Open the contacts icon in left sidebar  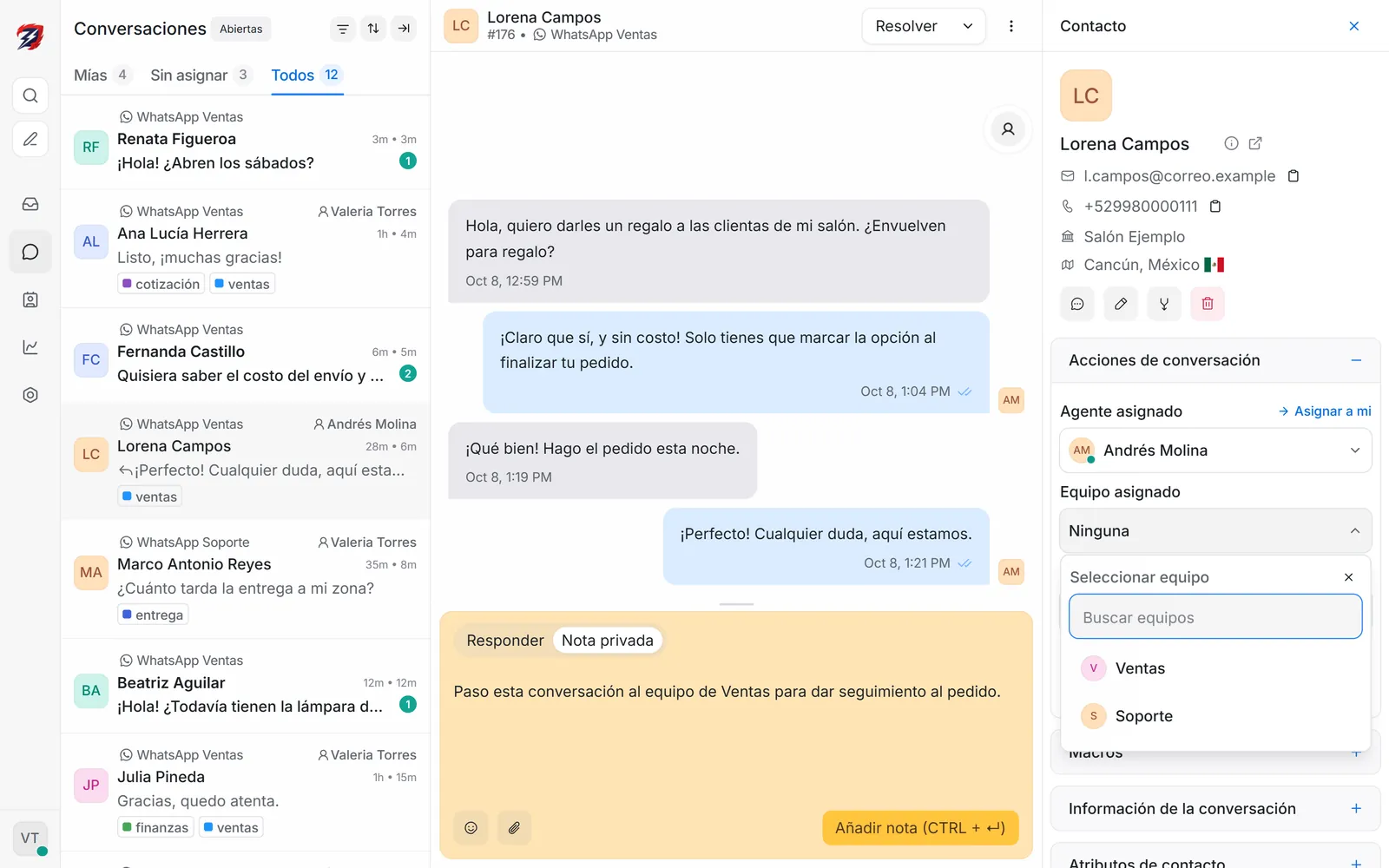(x=30, y=299)
